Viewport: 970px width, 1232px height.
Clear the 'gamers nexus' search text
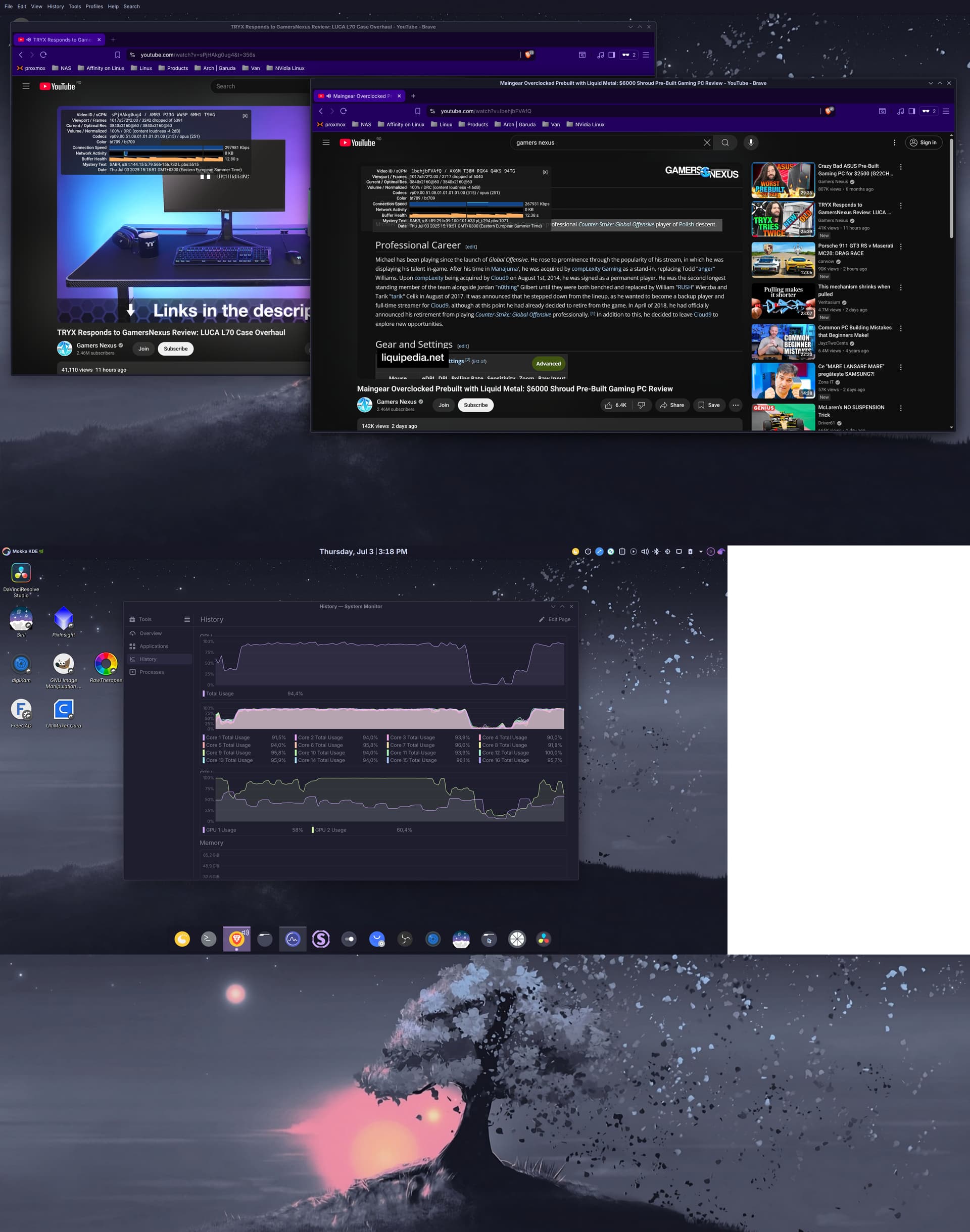pyautogui.click(x=706, y=142)
